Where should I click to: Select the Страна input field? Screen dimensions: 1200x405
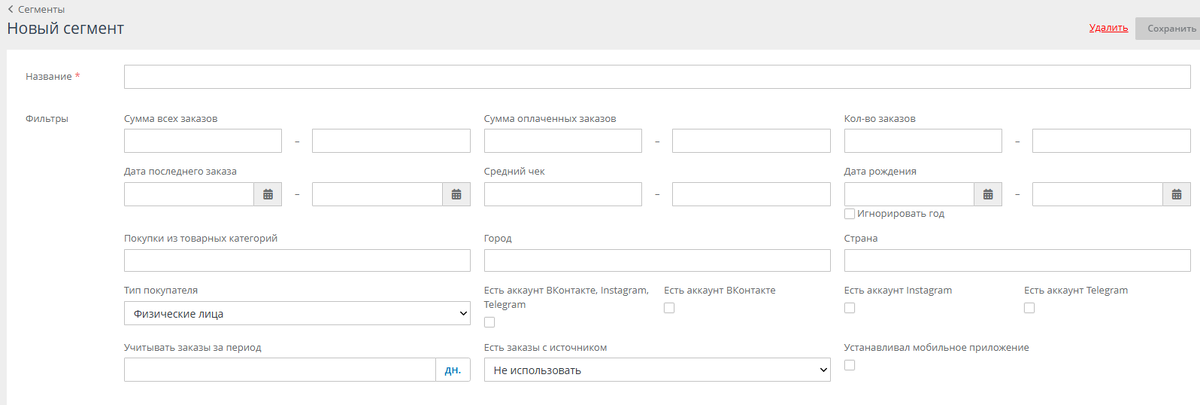(x=1017, y=261)
